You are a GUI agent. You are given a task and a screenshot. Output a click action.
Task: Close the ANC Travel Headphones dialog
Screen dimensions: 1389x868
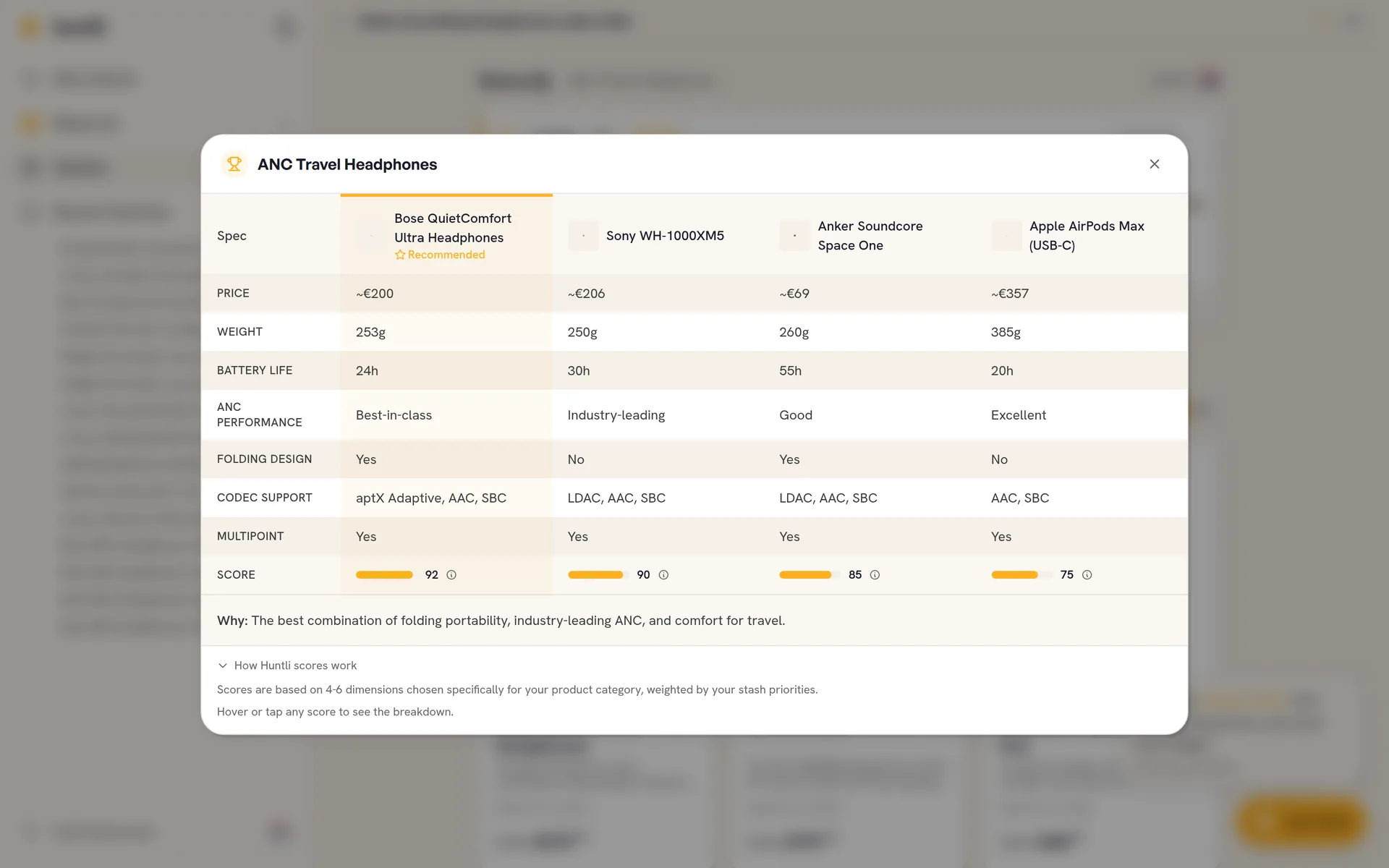tap(1154, 164)
